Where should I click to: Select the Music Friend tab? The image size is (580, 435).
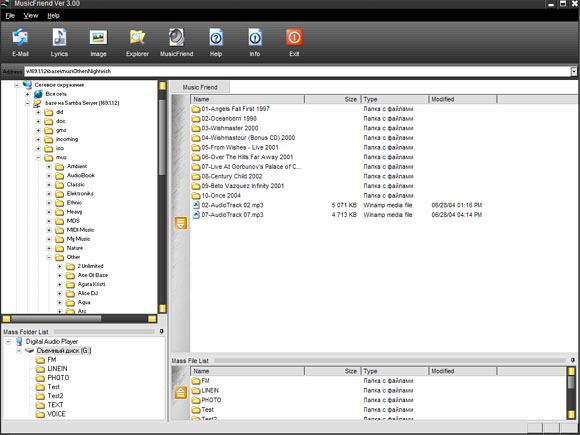pyautogui.click(x=200, y=87)
